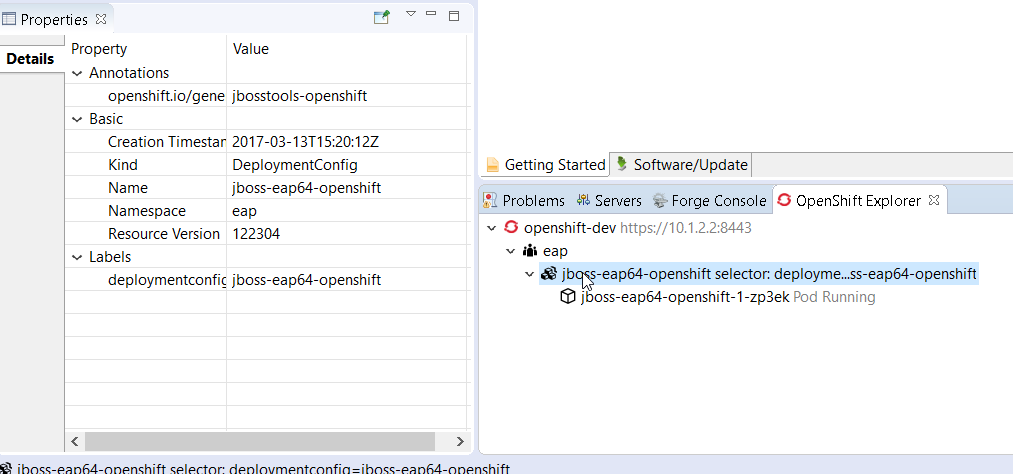Screen dimensions: 1013x474
Task: Click the pod cube icon for jboss-eap64-openshift-1-zp3ek
Action: pos(568,297)
